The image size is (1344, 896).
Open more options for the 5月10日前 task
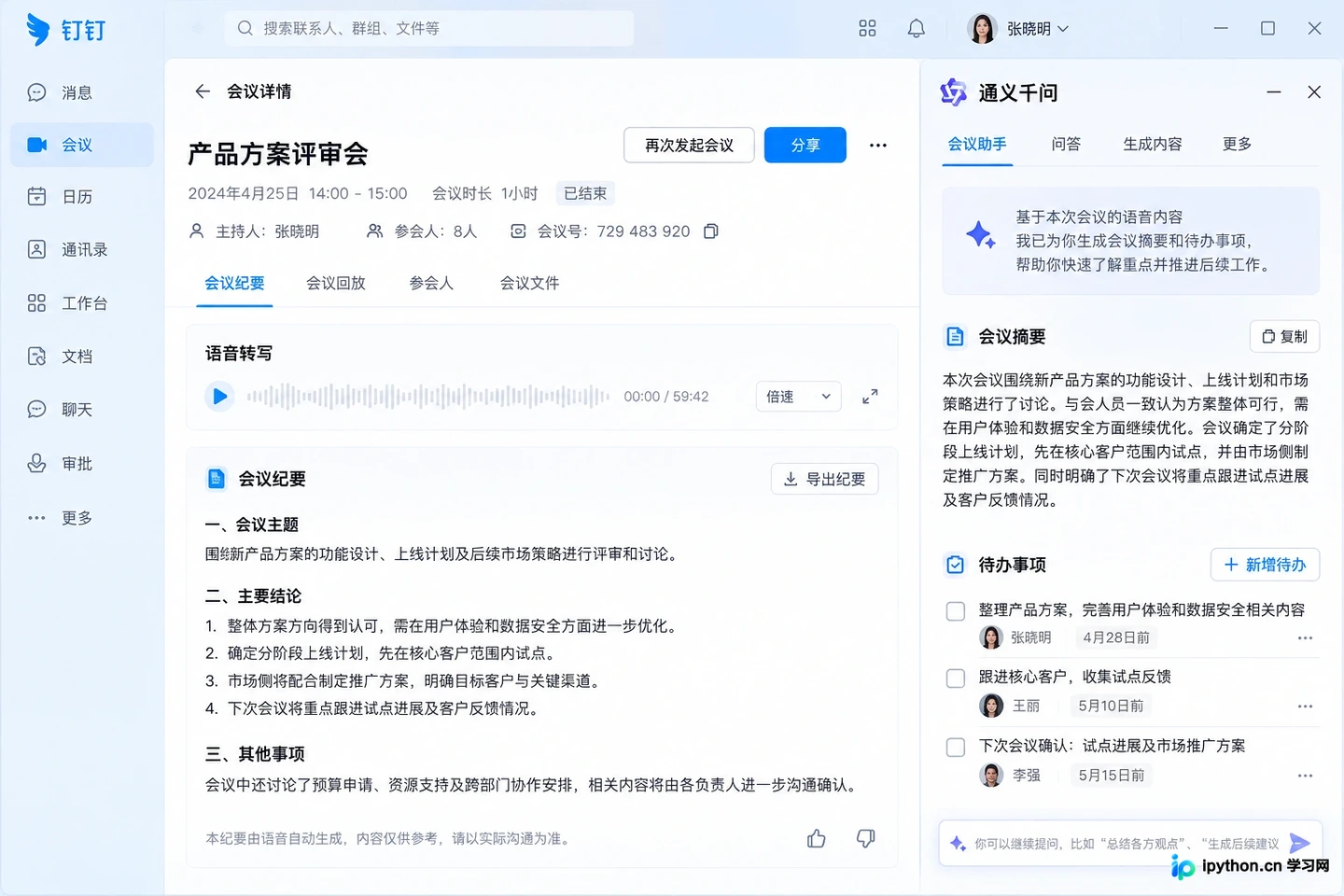(x=1305, y=707)
